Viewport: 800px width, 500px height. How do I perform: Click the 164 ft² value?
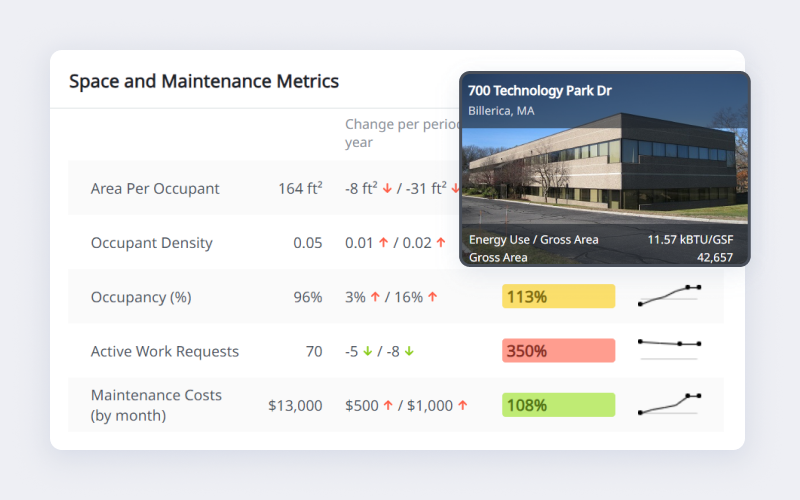[x=300, y=188]
